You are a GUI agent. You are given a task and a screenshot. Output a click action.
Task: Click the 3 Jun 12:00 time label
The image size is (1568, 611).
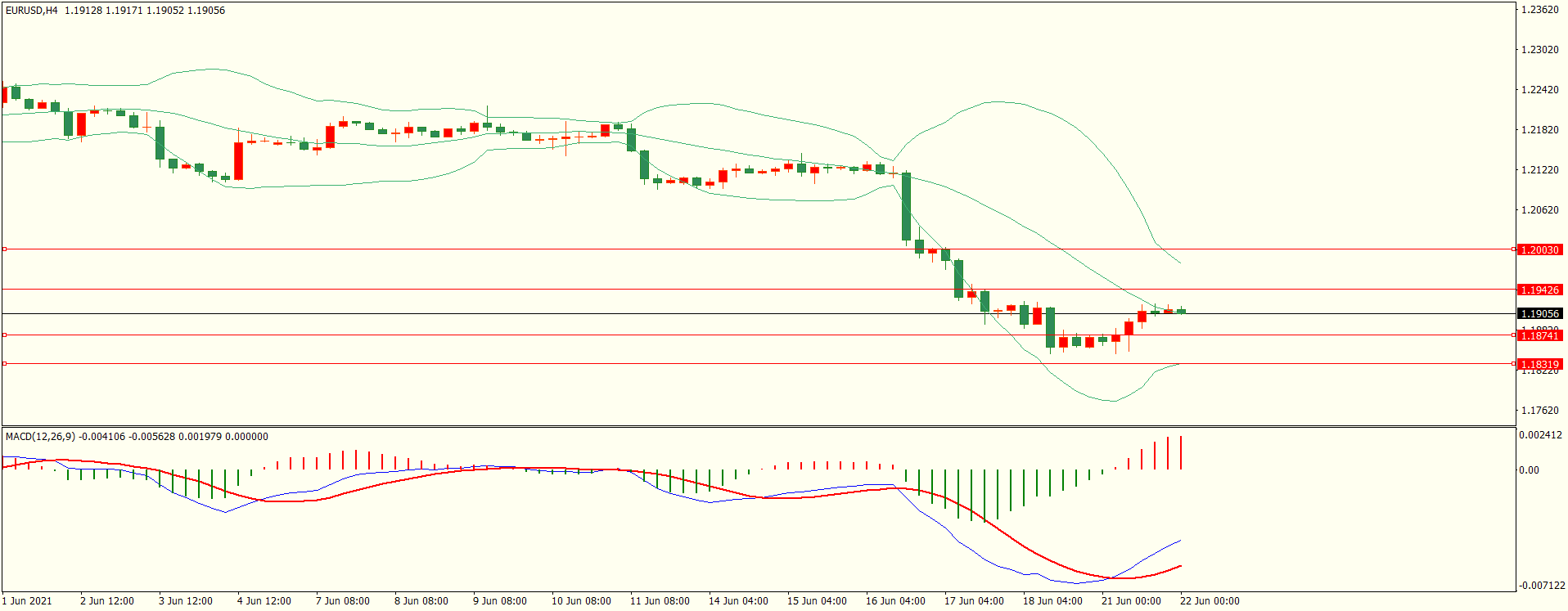[186, 601]
